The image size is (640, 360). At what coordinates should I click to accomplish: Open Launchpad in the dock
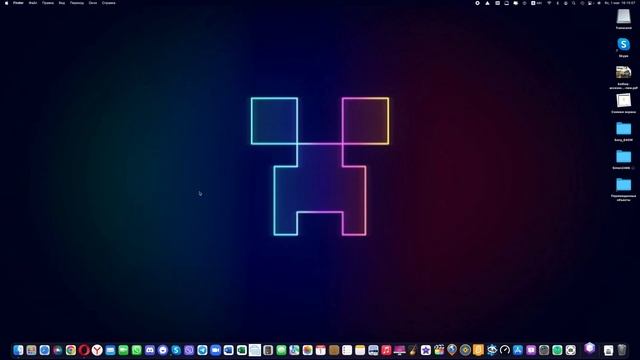coord(31,350)
